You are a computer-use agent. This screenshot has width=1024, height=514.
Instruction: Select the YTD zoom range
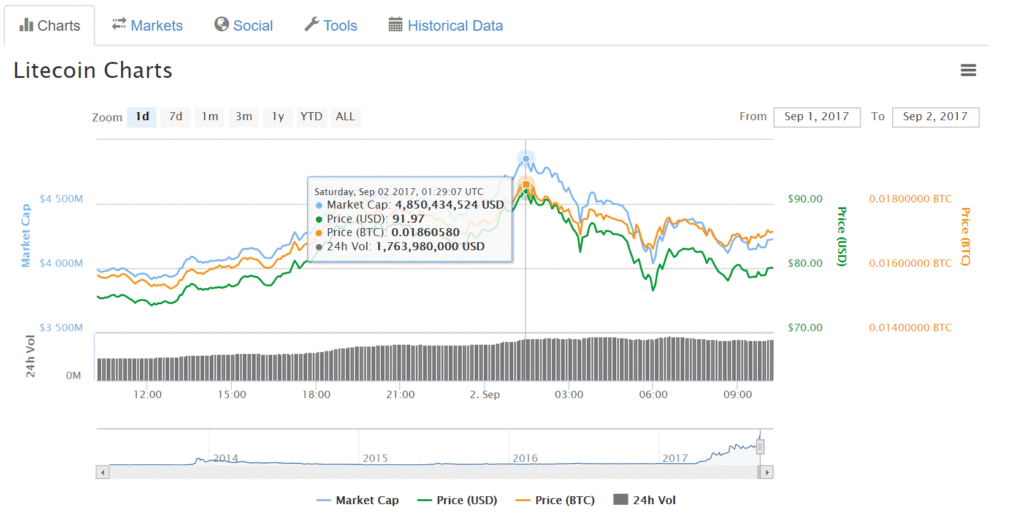tap(312, 117)
